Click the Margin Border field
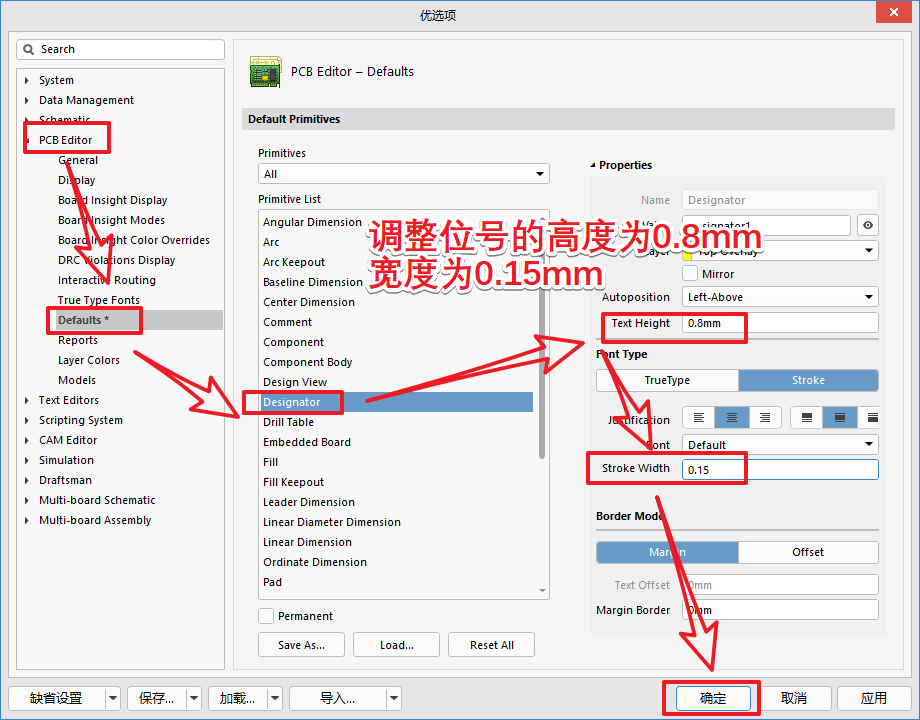The width and height of the screenshot is (920, 720). [780, 610]
